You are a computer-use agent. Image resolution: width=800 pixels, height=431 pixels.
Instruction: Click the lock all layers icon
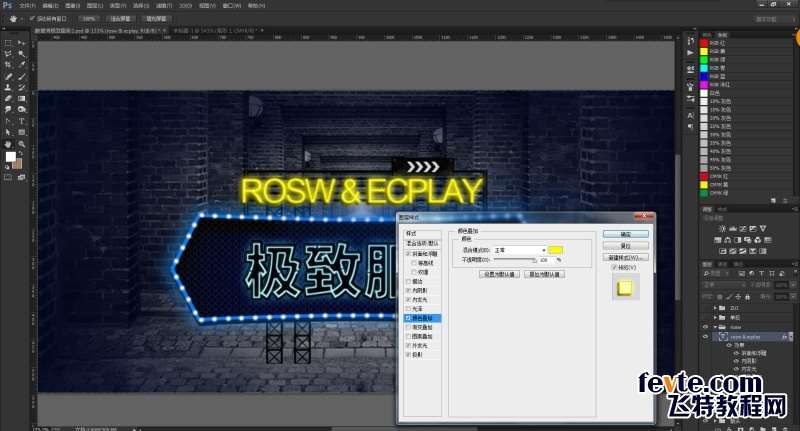click(747, 296)
